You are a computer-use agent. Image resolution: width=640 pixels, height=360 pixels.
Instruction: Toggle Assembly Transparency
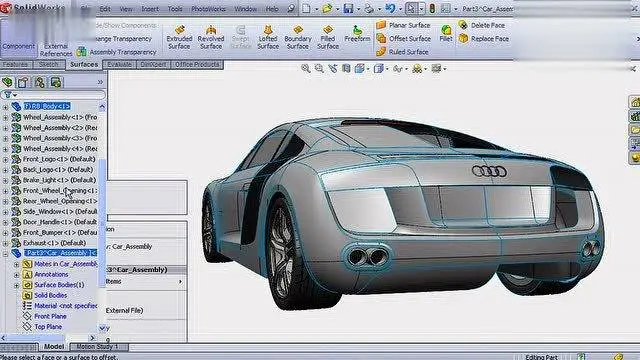116,52
